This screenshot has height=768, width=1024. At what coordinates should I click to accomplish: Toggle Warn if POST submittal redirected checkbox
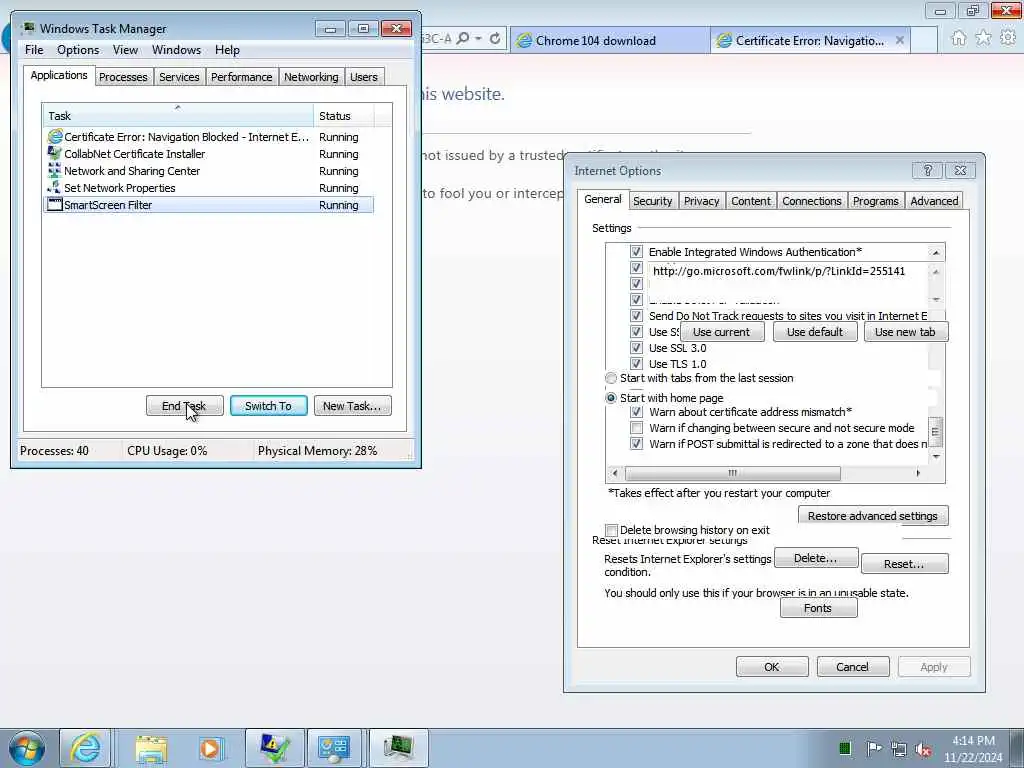pos(636,443)
